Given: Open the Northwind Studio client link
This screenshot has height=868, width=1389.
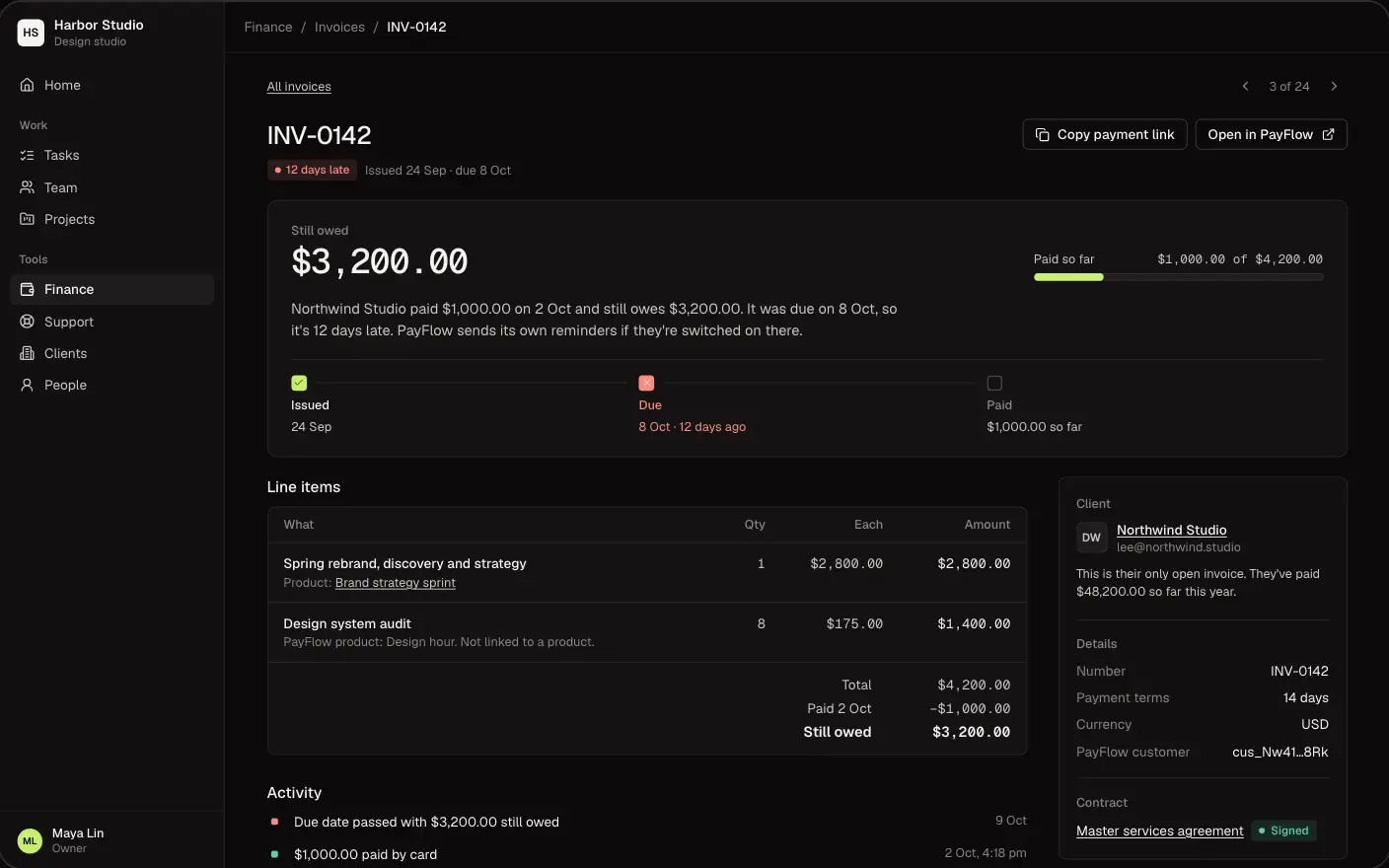Looking at the screenshot, I should pyautogui.click(x=1171, y=530).
